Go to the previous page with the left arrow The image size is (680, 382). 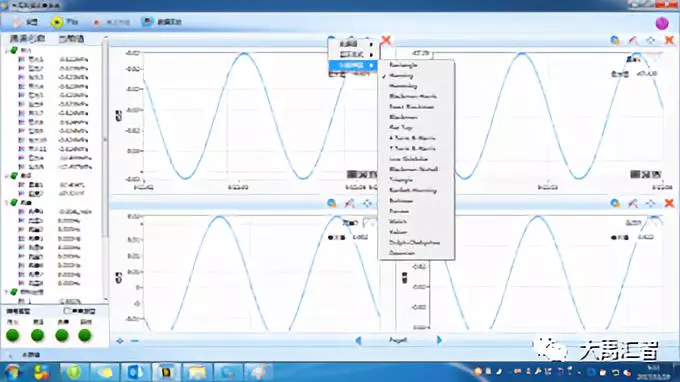point(358,340)
